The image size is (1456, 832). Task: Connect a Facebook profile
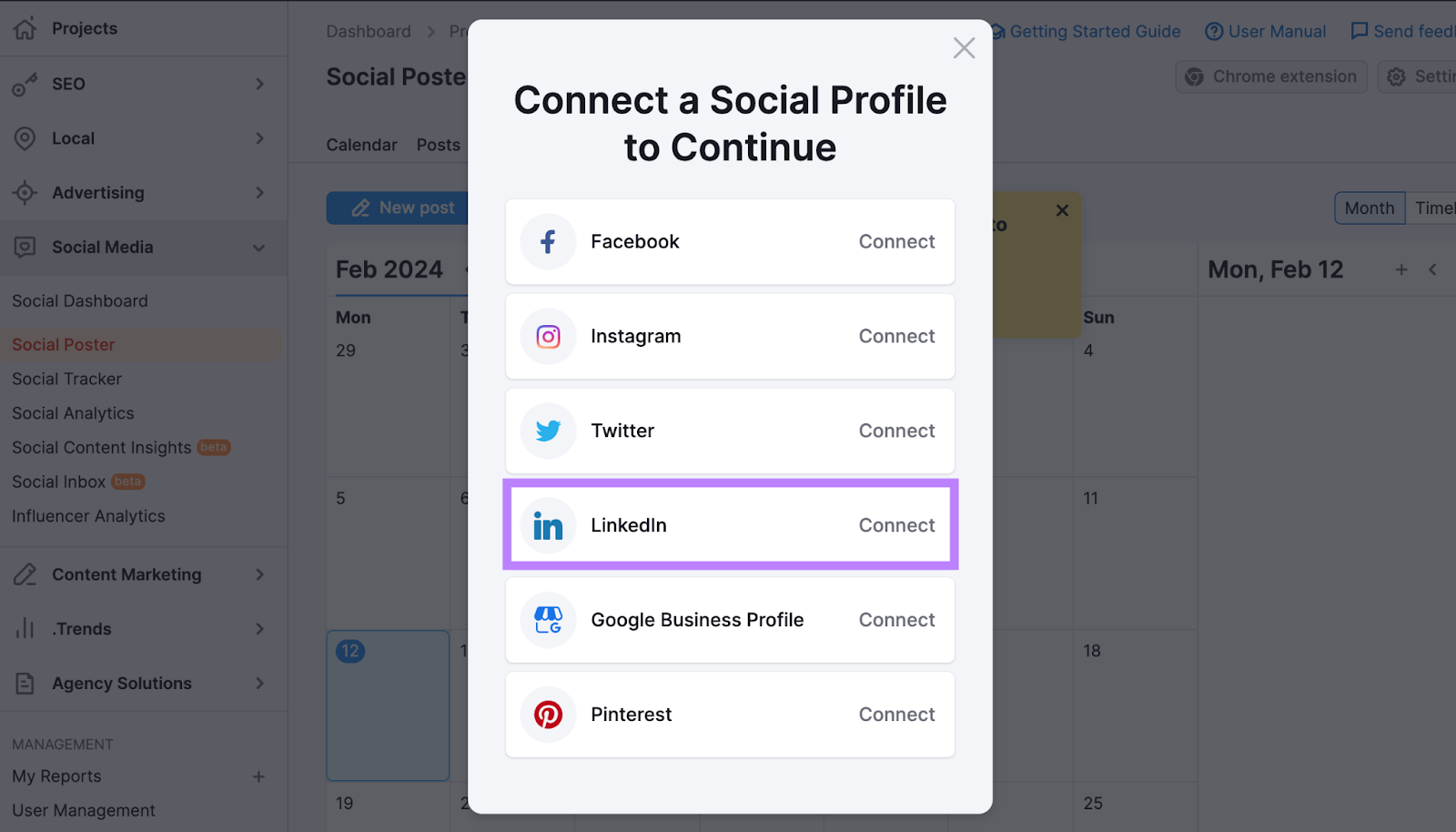(x=895, y=241)
